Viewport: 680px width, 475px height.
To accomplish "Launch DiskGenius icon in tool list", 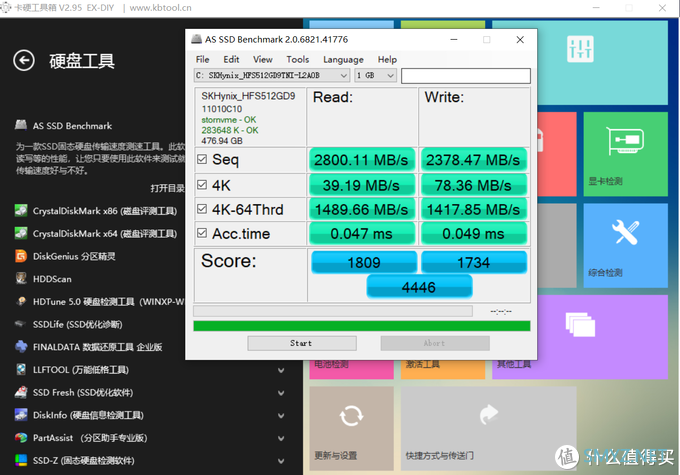I will tap(21, 256).
